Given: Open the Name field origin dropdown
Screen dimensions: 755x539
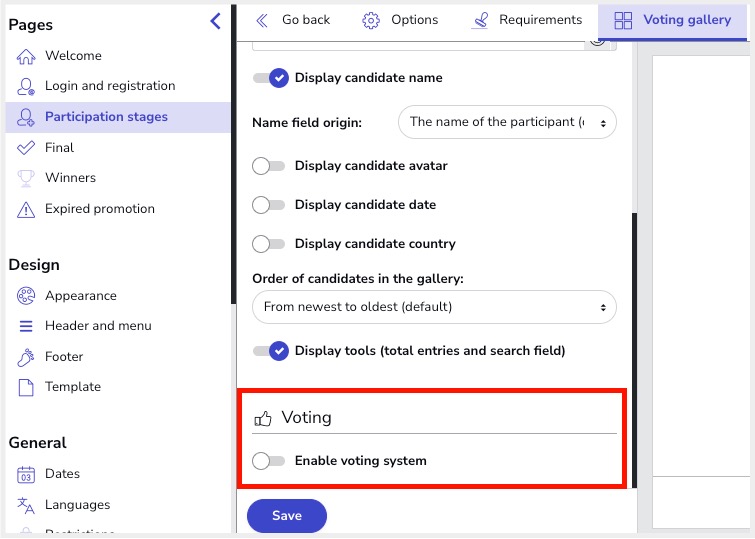Looking at the screenshot, I should tap(507, 123).
